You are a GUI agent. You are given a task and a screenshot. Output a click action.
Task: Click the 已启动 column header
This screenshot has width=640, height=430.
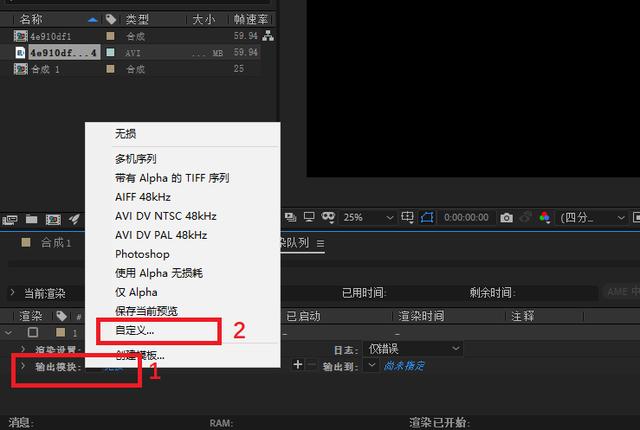point(303,316)
